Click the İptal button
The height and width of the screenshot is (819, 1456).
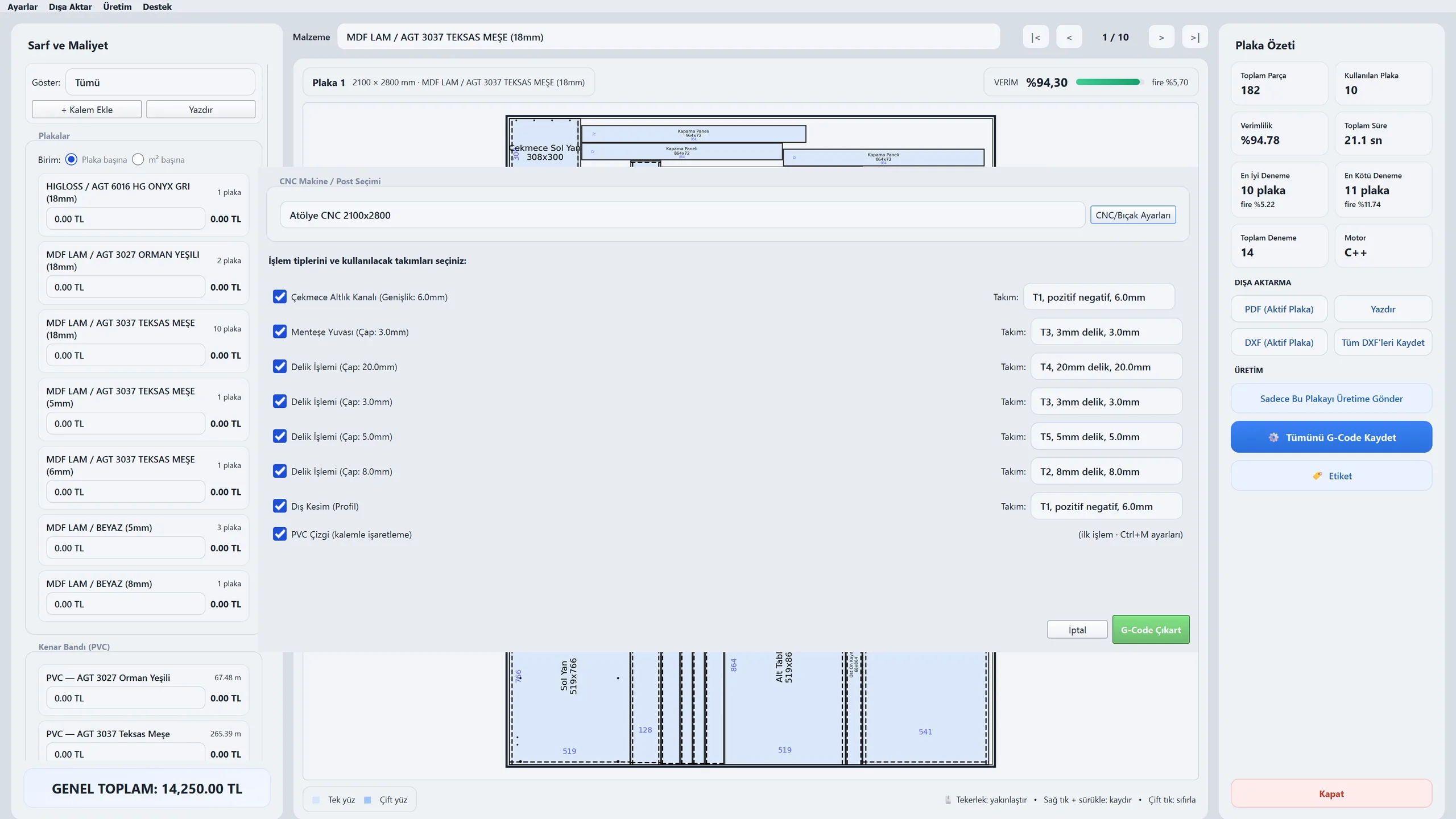point(1077,630)
